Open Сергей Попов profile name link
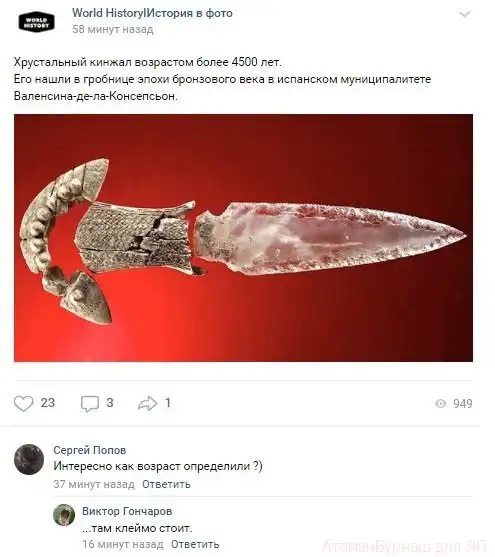The width and height of the screenshot is (495, 557). click(x=90, y=450)
